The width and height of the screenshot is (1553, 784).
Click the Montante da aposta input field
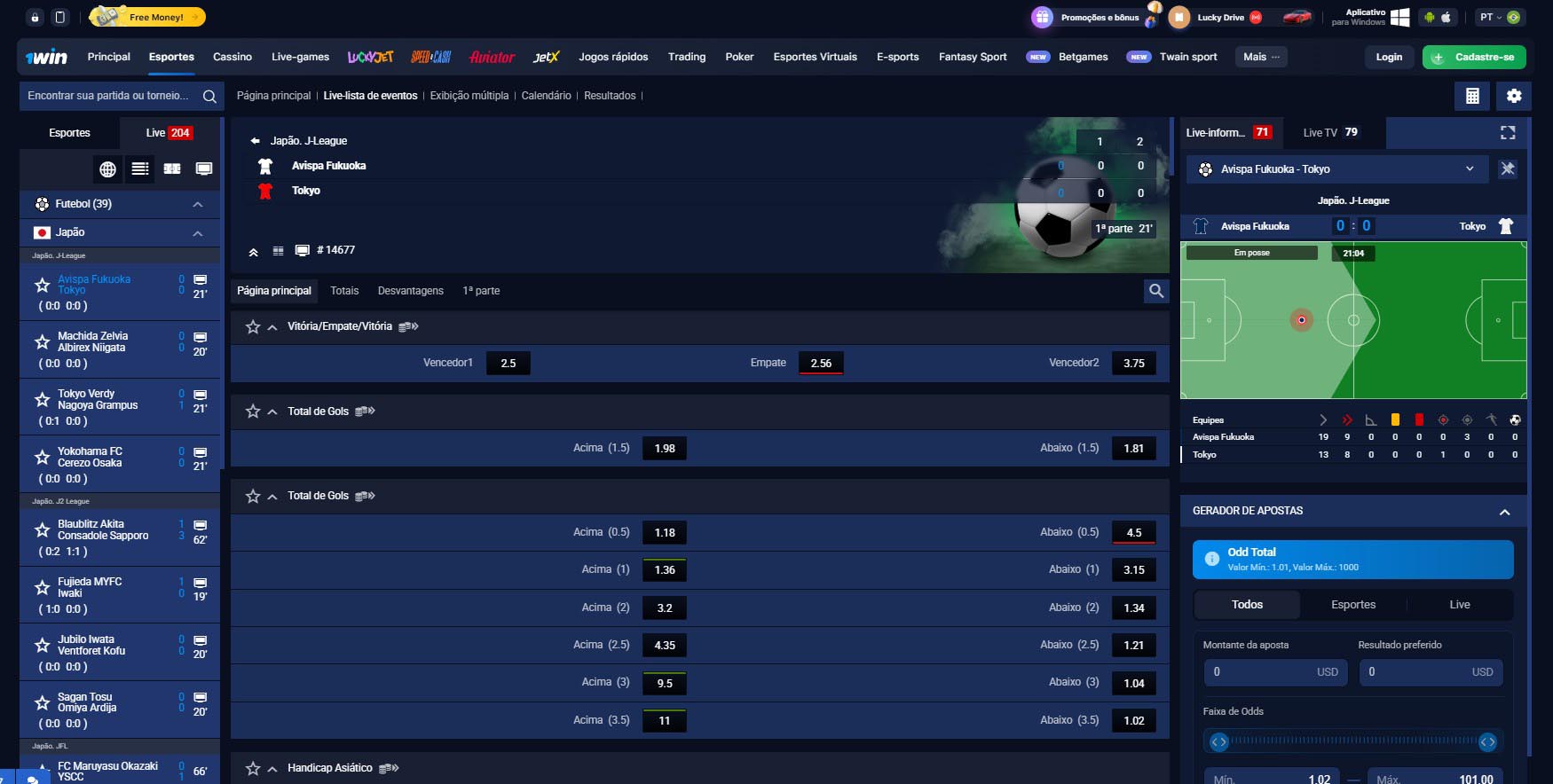coord(1274,672)
